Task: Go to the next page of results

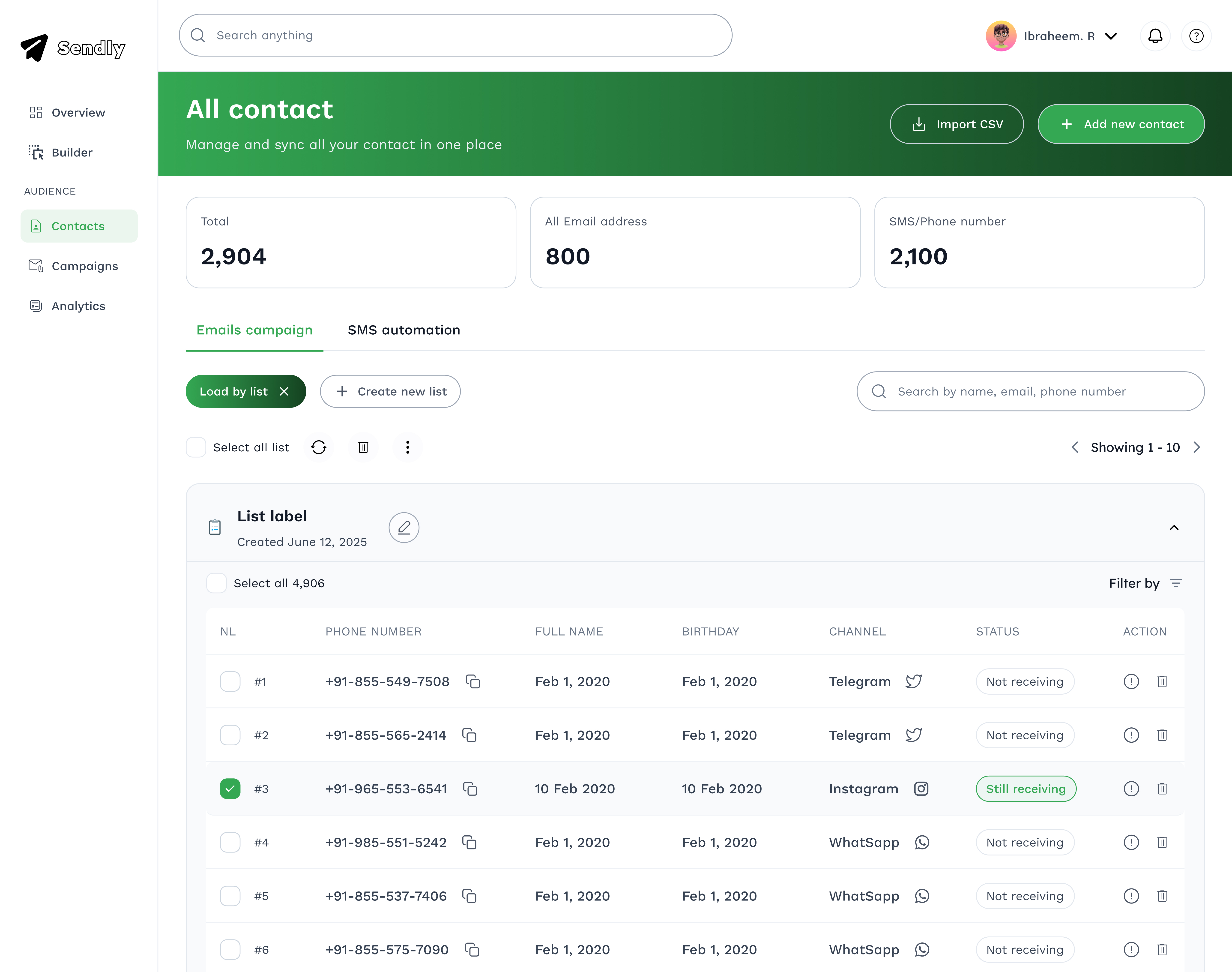Action: (x=1197, y=447)
